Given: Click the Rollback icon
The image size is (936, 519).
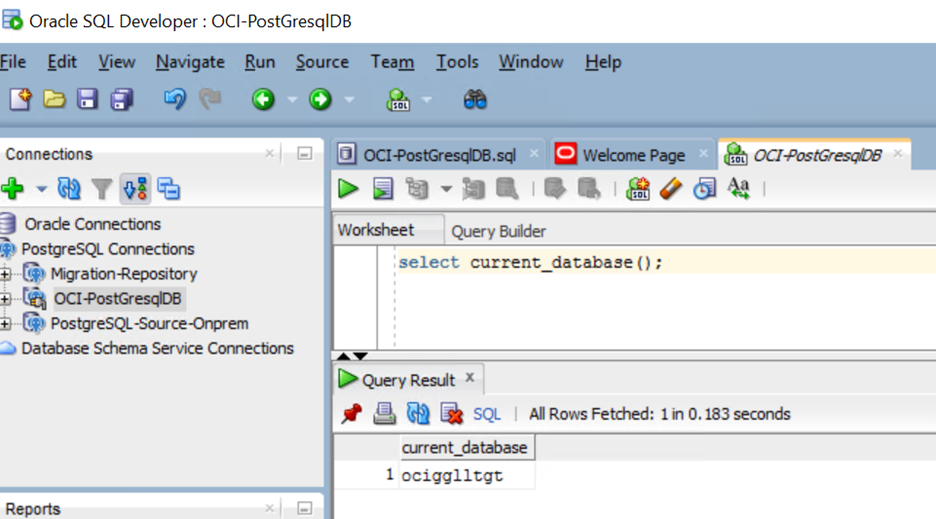Looking at the screenshot, I should (589, 189).
